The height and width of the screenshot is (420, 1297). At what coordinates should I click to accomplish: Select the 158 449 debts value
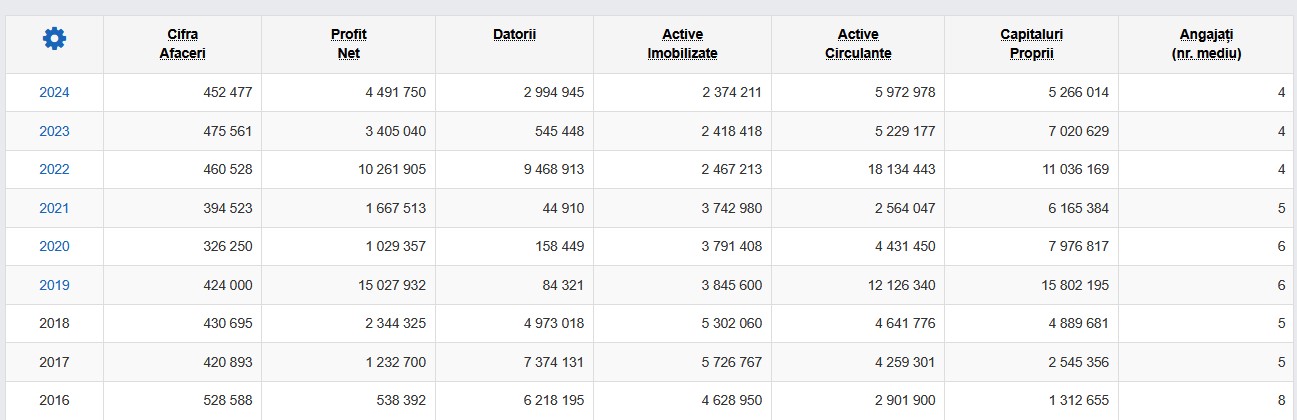(x=560, y=246)
